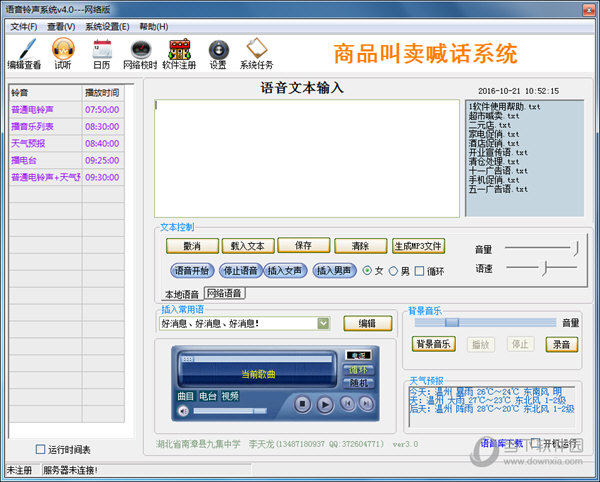This screenshot has width=600, height=482.
Task: Open the 查看(V) menu
Action: (x=61, y=27)
